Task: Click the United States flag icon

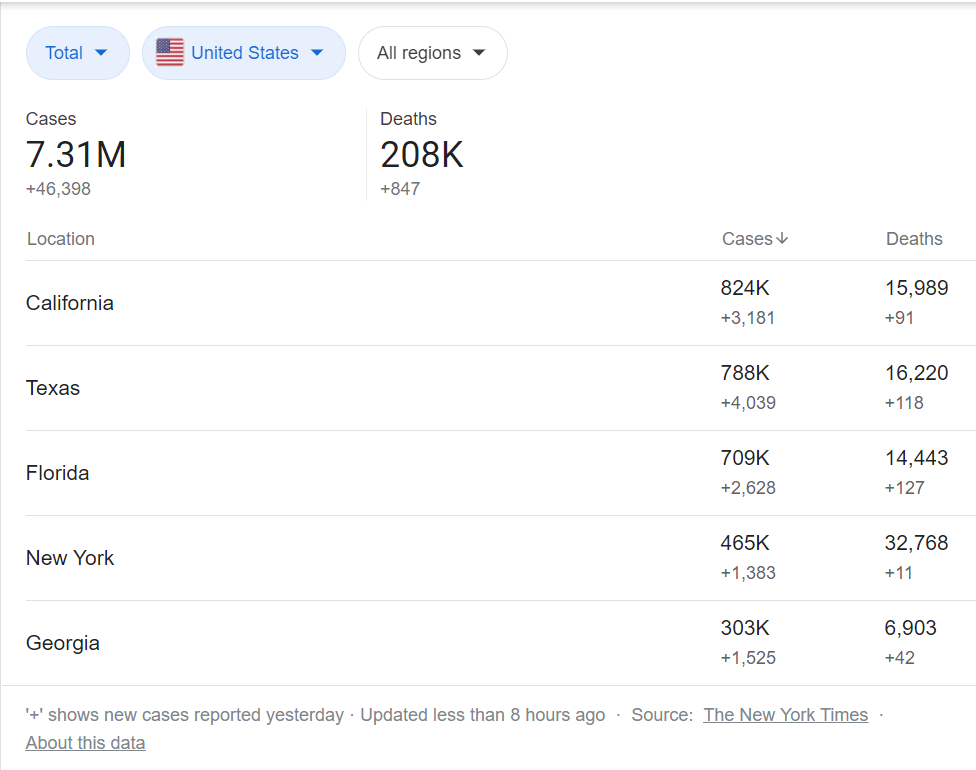Action: pyautogui.click(x=170, y=53)
